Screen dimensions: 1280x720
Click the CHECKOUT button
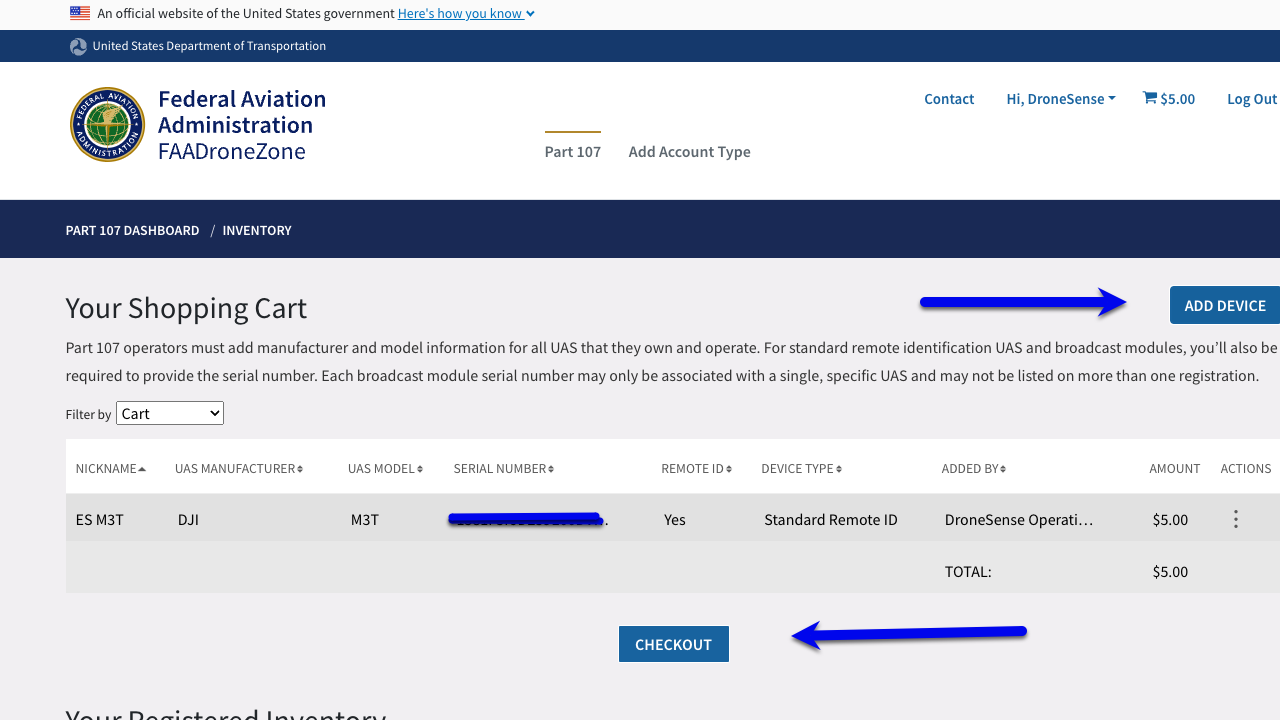pos(673,643)
